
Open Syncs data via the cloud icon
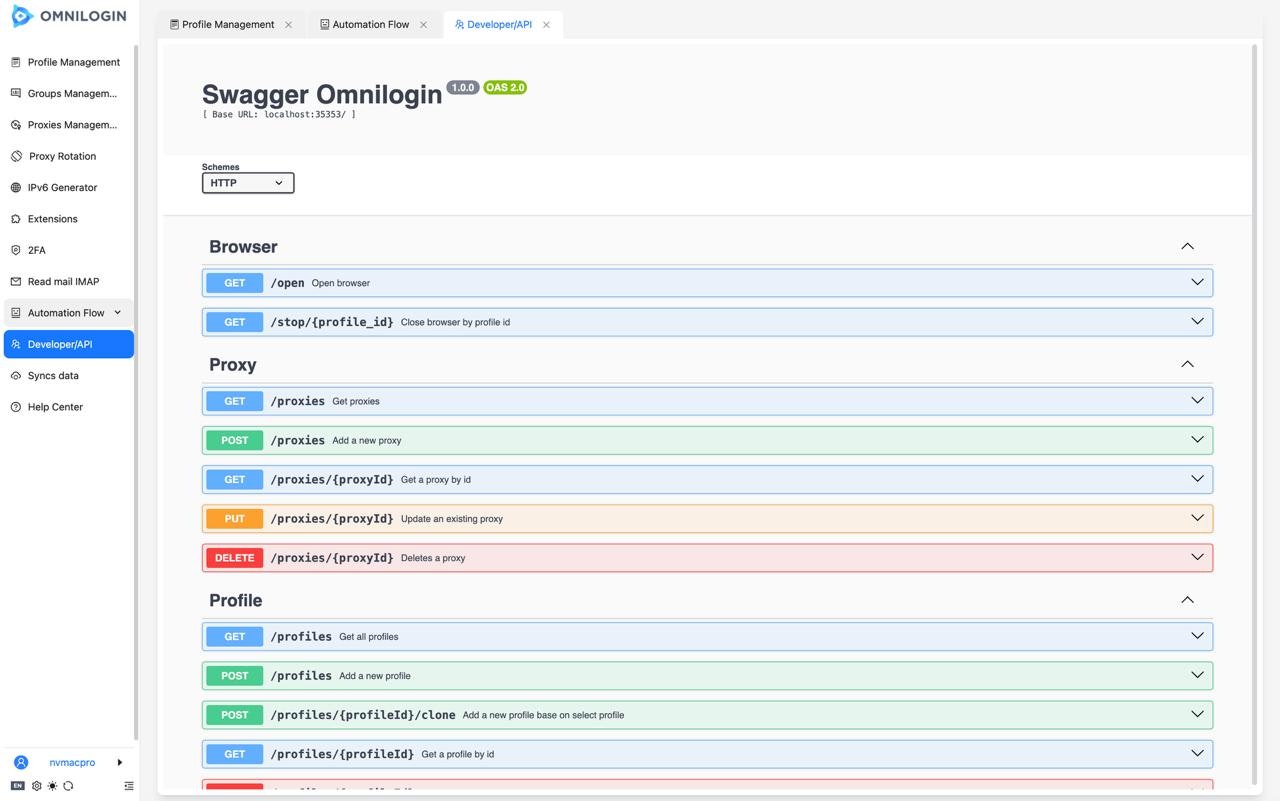(15, 376)
